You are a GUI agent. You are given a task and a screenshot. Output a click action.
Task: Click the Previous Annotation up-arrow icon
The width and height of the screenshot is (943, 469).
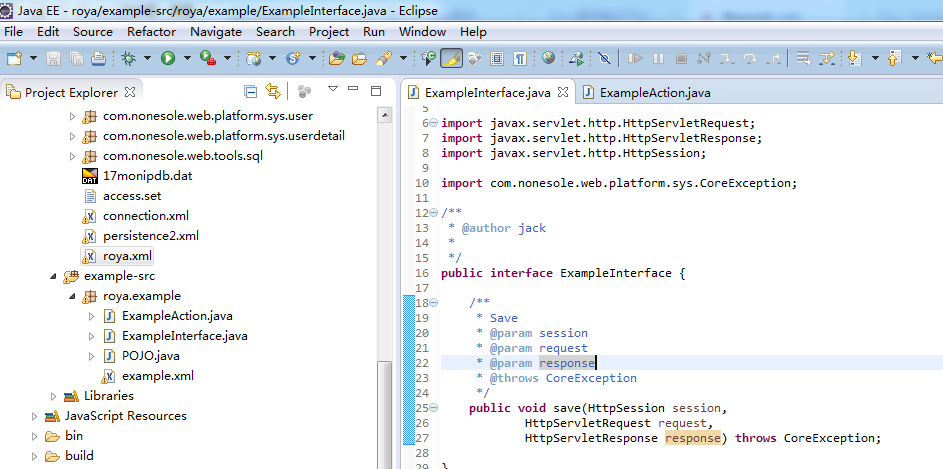click(x=895, y=58)
